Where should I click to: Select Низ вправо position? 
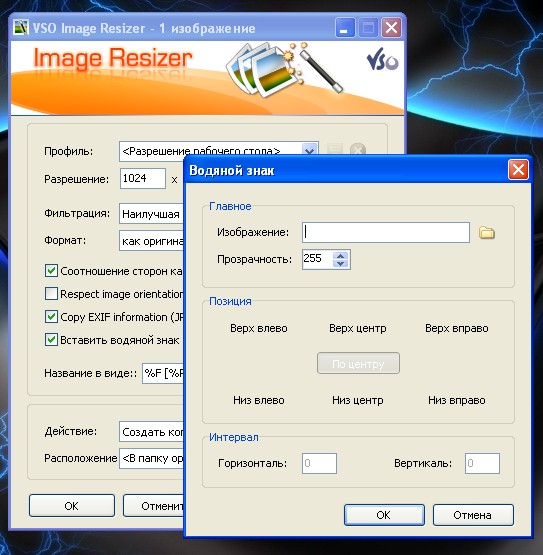coord(457,400)
